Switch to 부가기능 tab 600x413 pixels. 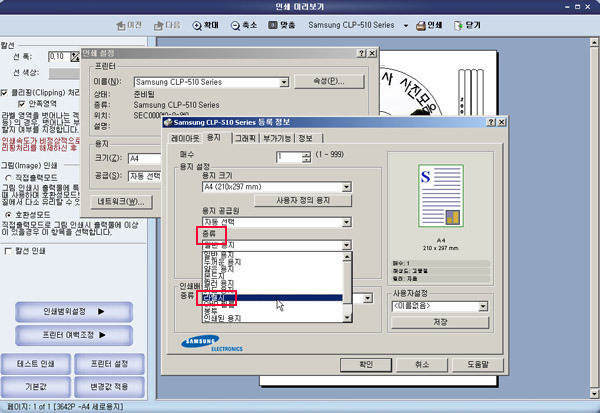click(x=277, y=138)
